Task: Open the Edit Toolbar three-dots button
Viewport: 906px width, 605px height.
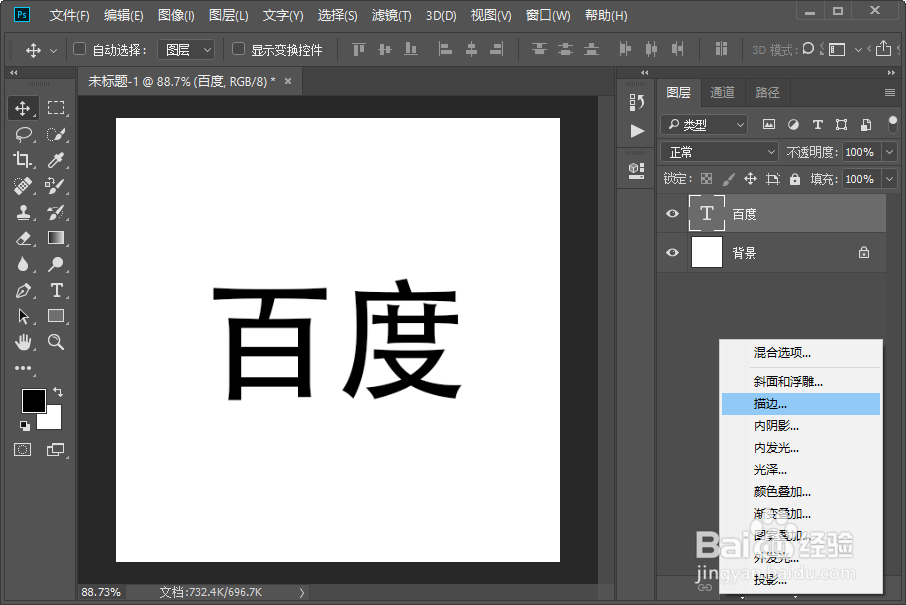Action: point(23,368)
